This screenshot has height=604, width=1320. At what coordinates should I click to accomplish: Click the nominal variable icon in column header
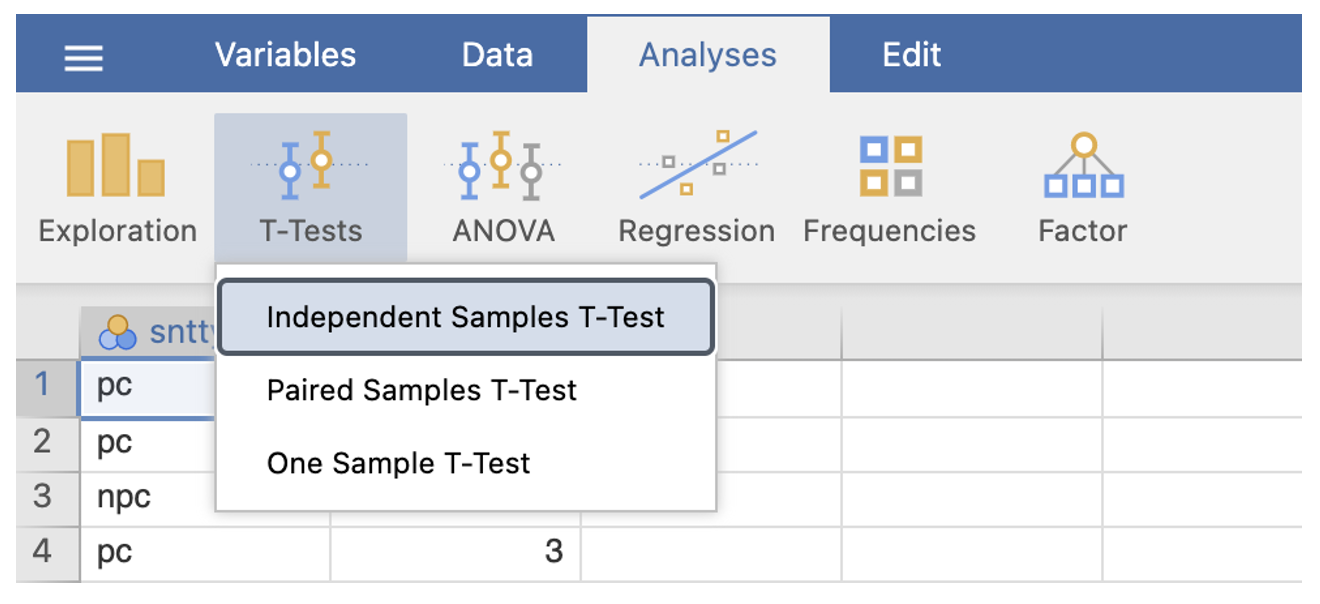(x=118, y=333)
